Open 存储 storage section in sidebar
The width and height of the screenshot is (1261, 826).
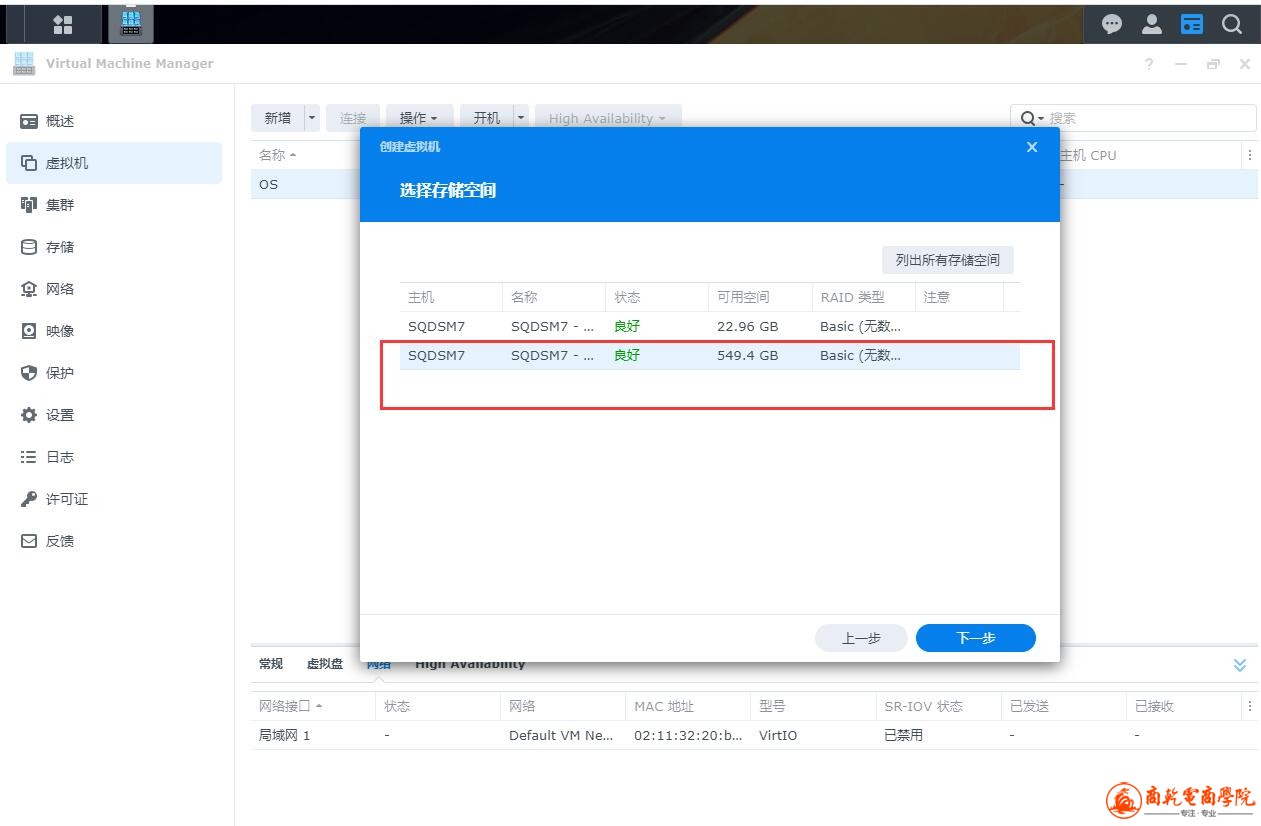point(60,247)
